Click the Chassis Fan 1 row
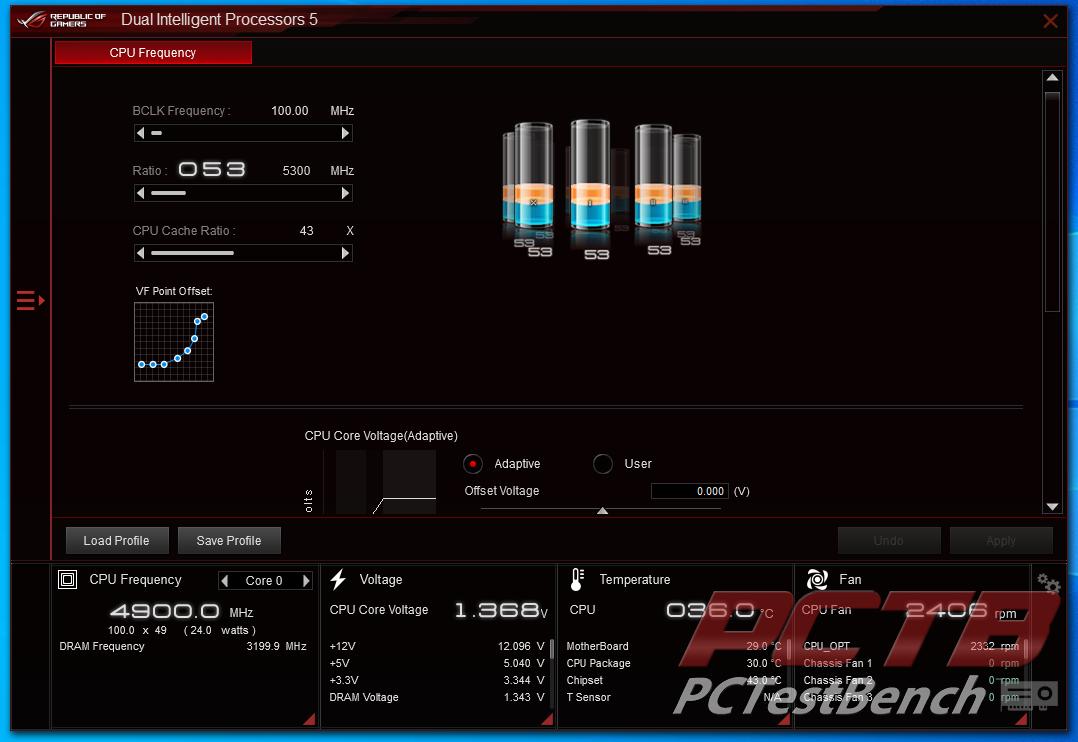Screen dimensions: 1078x742 pyautogui.click(x=911, y=664)
